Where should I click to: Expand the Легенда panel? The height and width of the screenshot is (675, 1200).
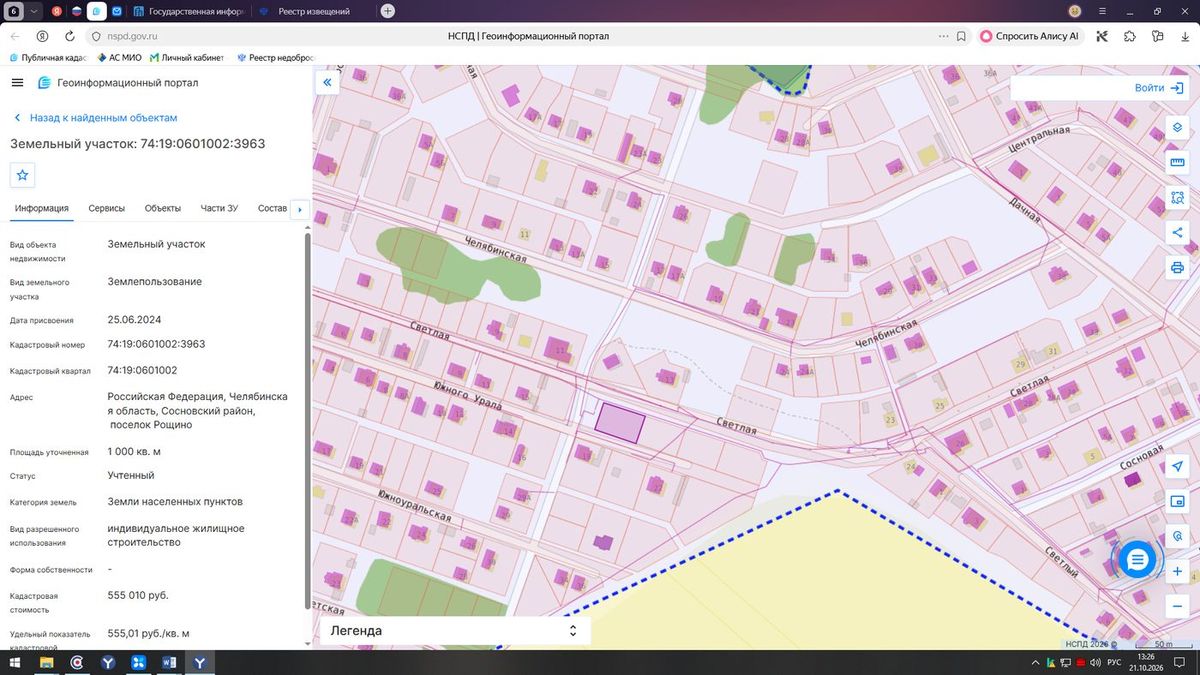[456, 631]
